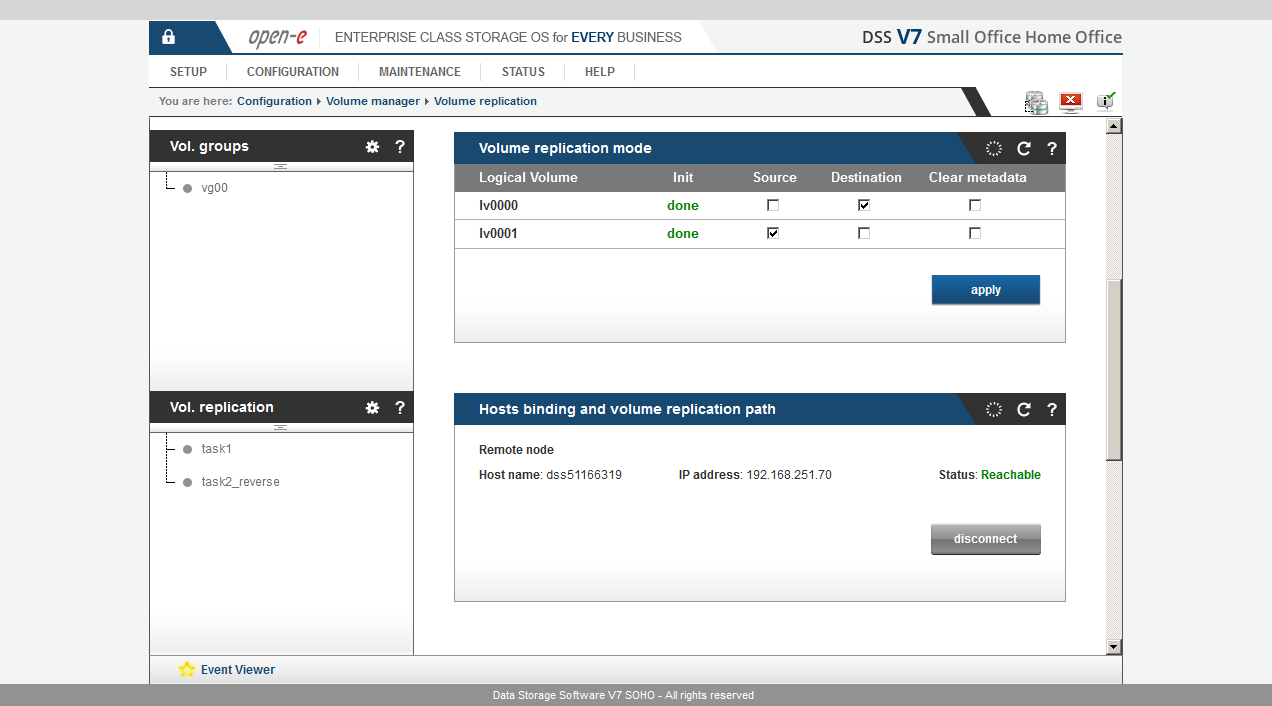Image resolution: width=1272 pixels, height=706 pixels.
Task: Collapse Vol. replication panel via handle
Action: [x=281, y=427]
